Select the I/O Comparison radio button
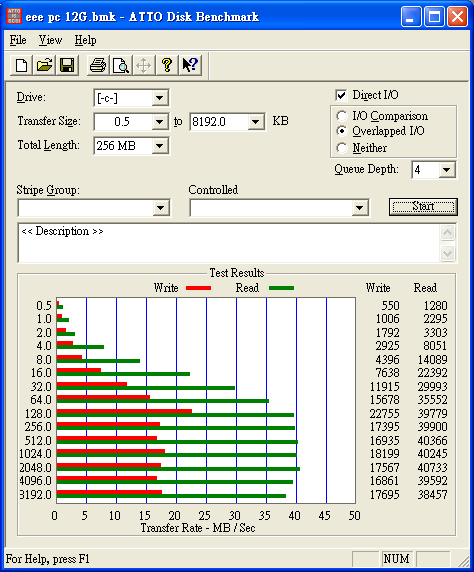 (x=342, y=116)
